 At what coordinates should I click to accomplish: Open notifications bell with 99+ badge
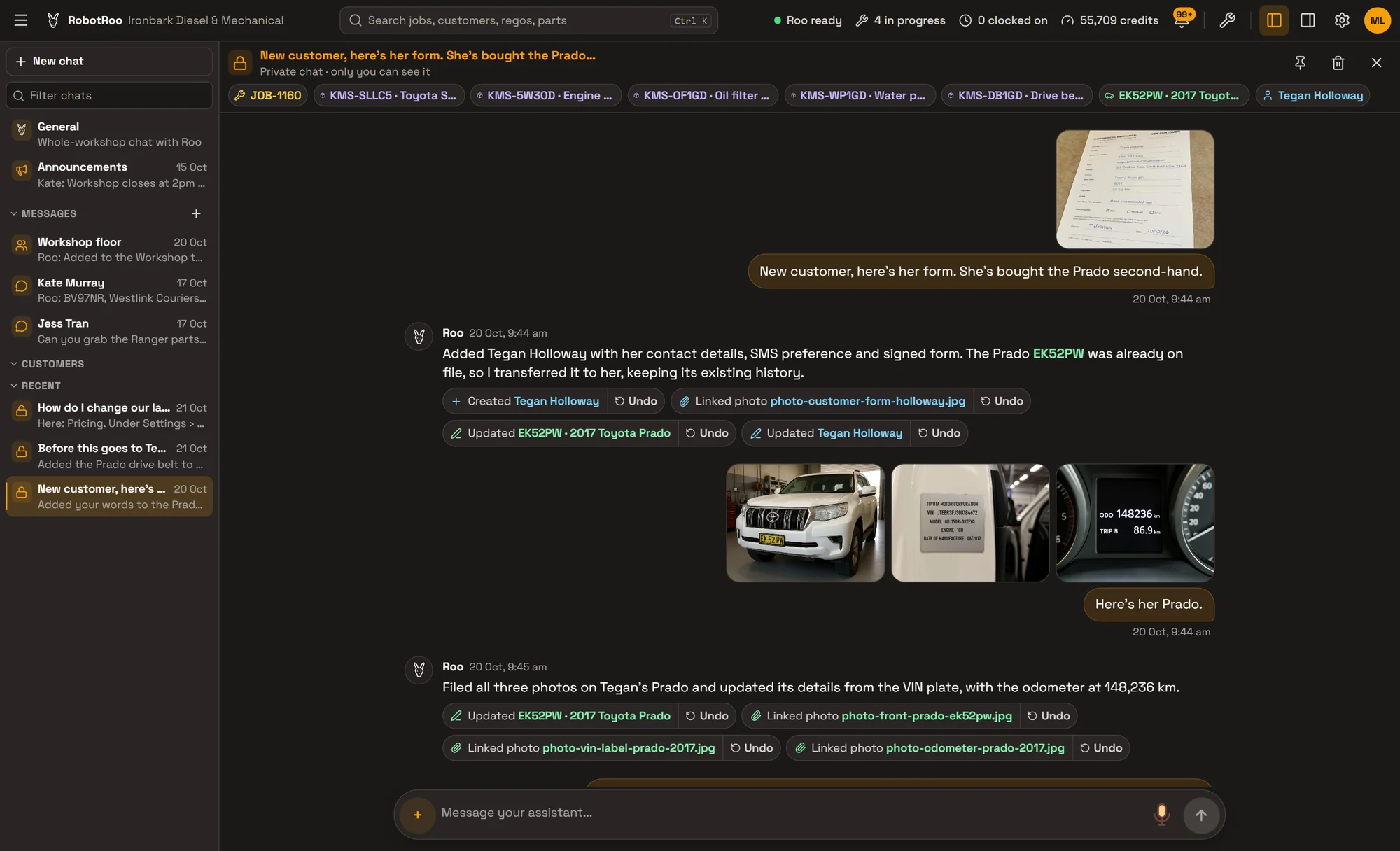pyautogui.click(x=1182, y=20)
